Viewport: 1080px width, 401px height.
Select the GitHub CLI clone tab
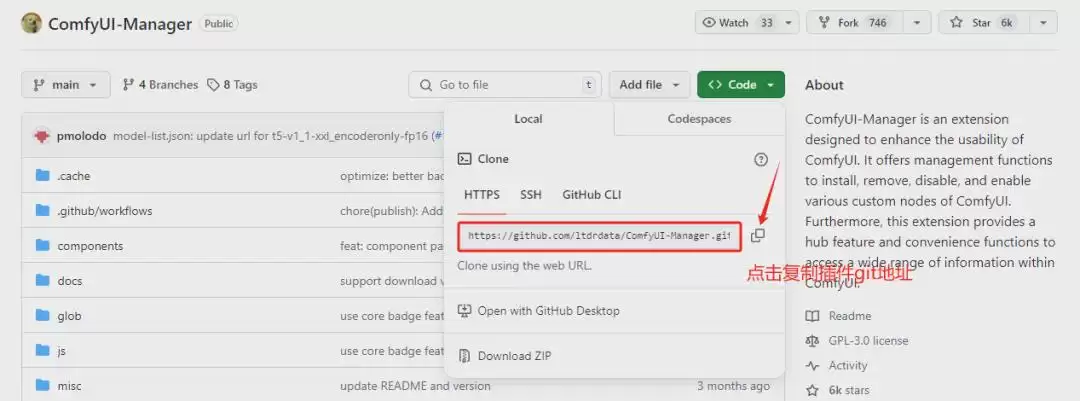coord(592,195)
